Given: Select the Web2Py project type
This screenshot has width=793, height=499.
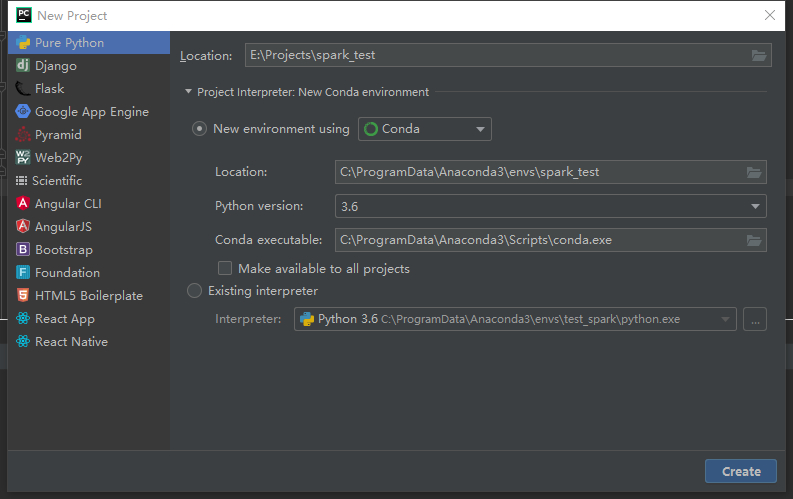Looking at the screenshot, I should click(x=89, y=158).
